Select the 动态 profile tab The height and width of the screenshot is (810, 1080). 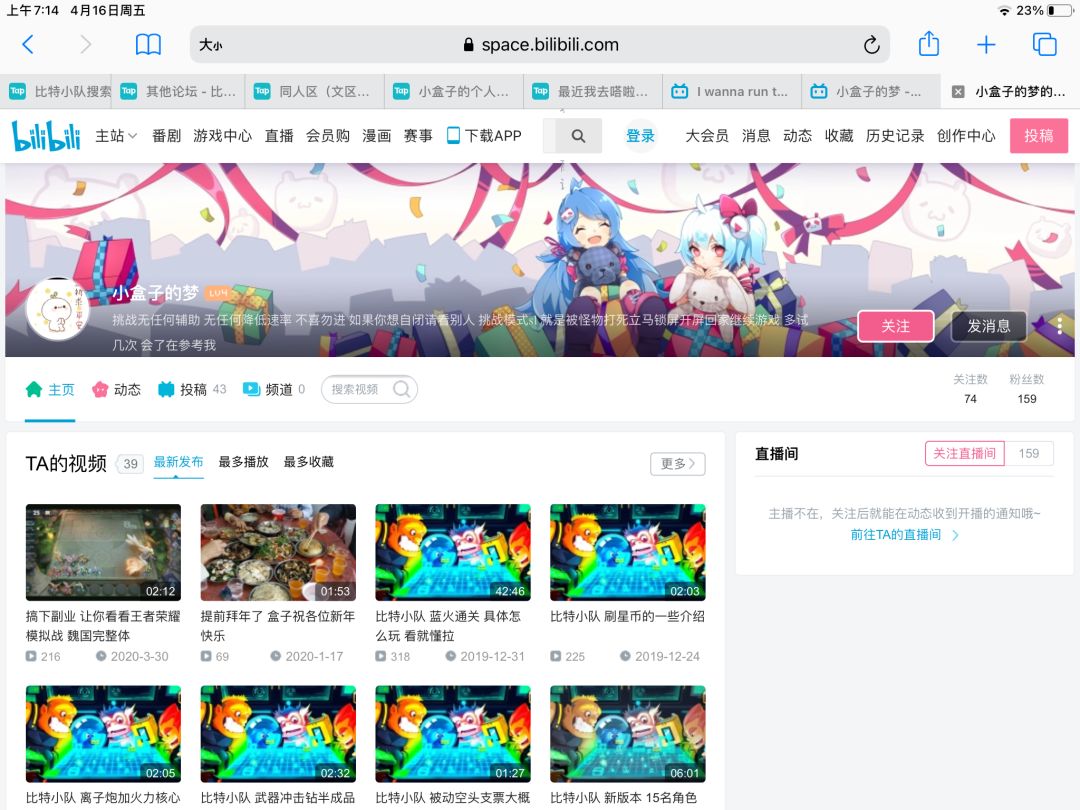(x=116, y=389)
